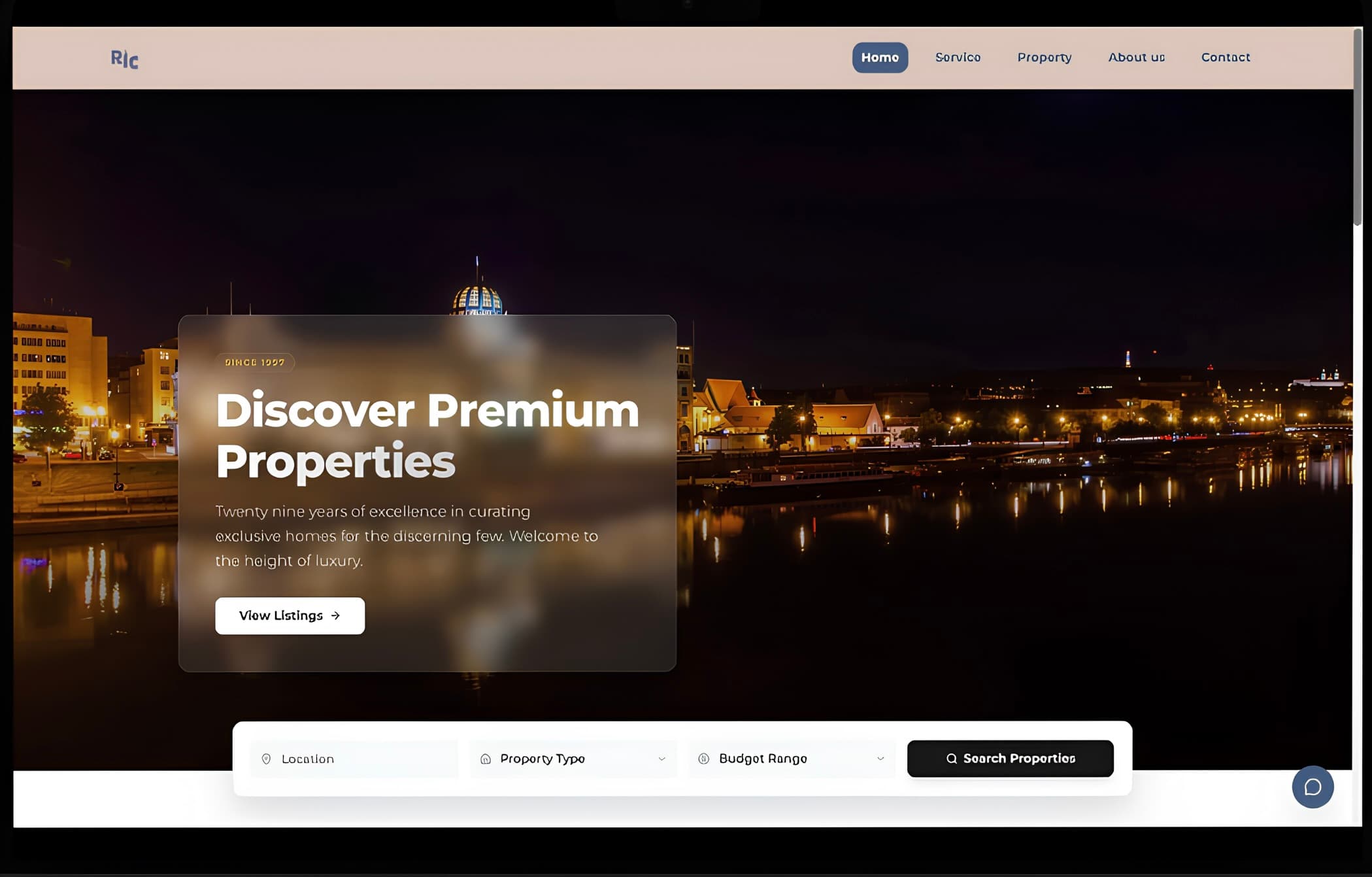The height and width of the screenshot is (877, 1372).
Task: Select the location pin icon in search bar
Action: (267, 759)
